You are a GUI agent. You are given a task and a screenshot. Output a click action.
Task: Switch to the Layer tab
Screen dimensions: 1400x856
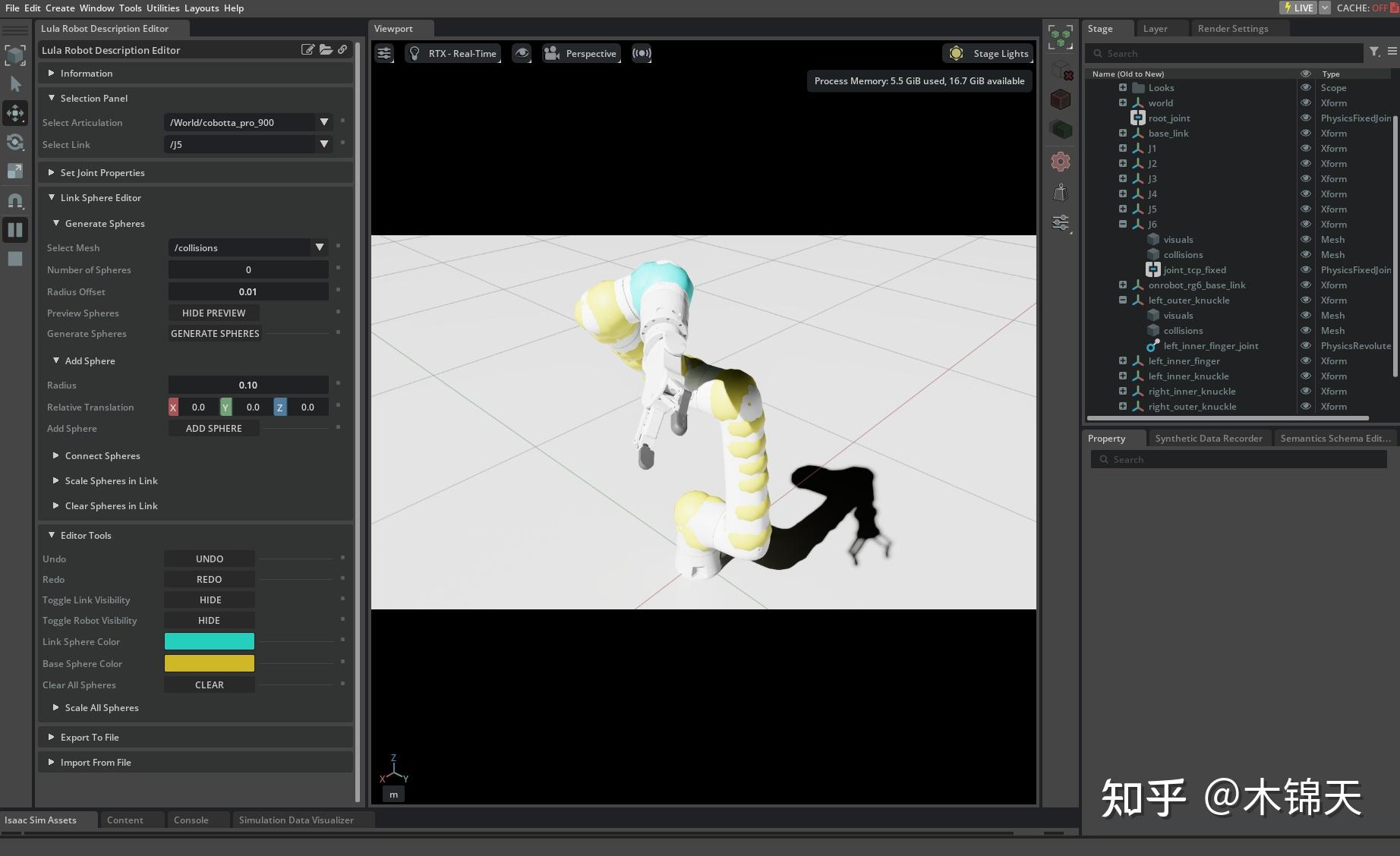point(1156,28)
